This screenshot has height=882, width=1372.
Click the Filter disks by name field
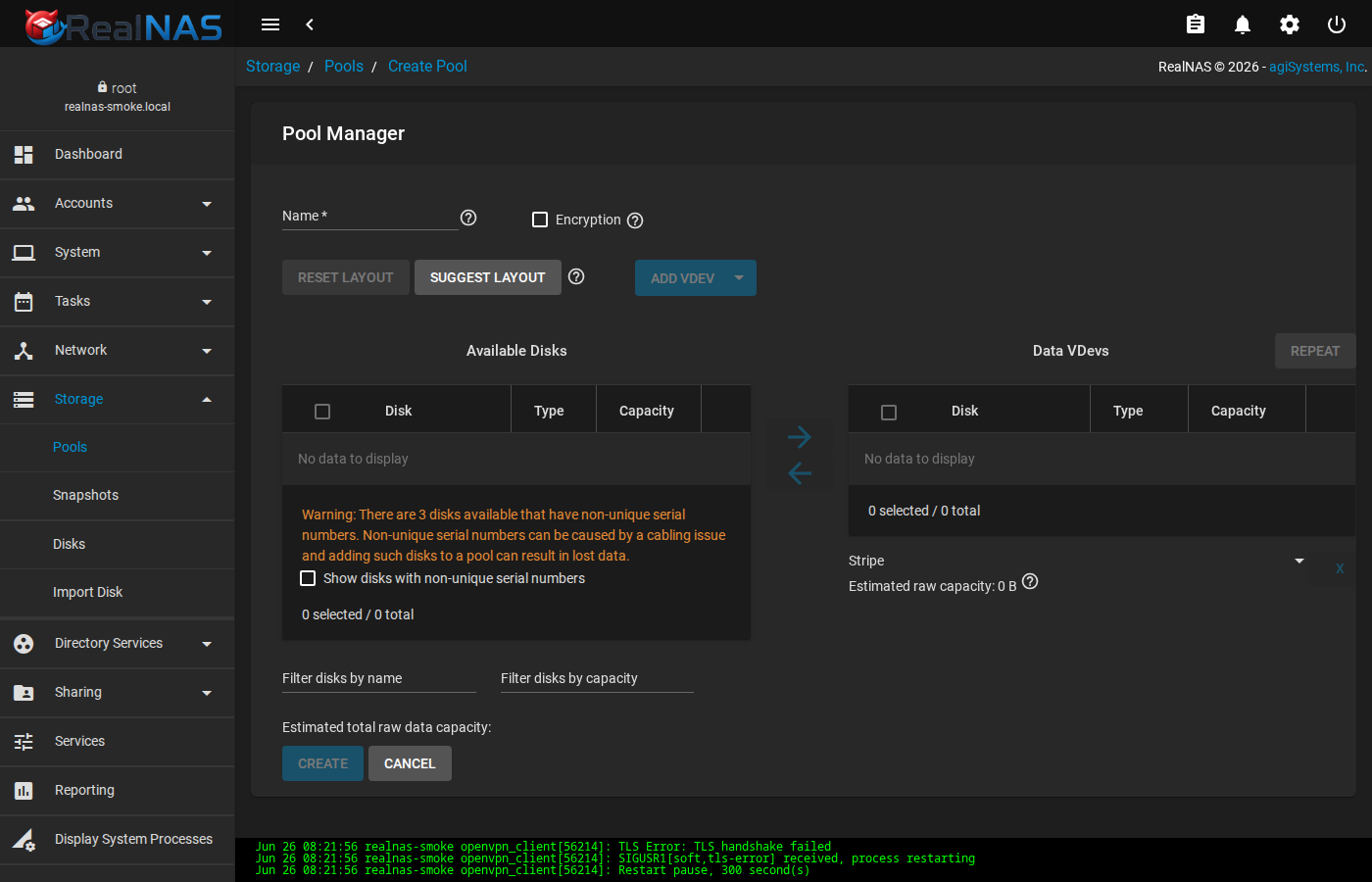(x=378, y=678)
